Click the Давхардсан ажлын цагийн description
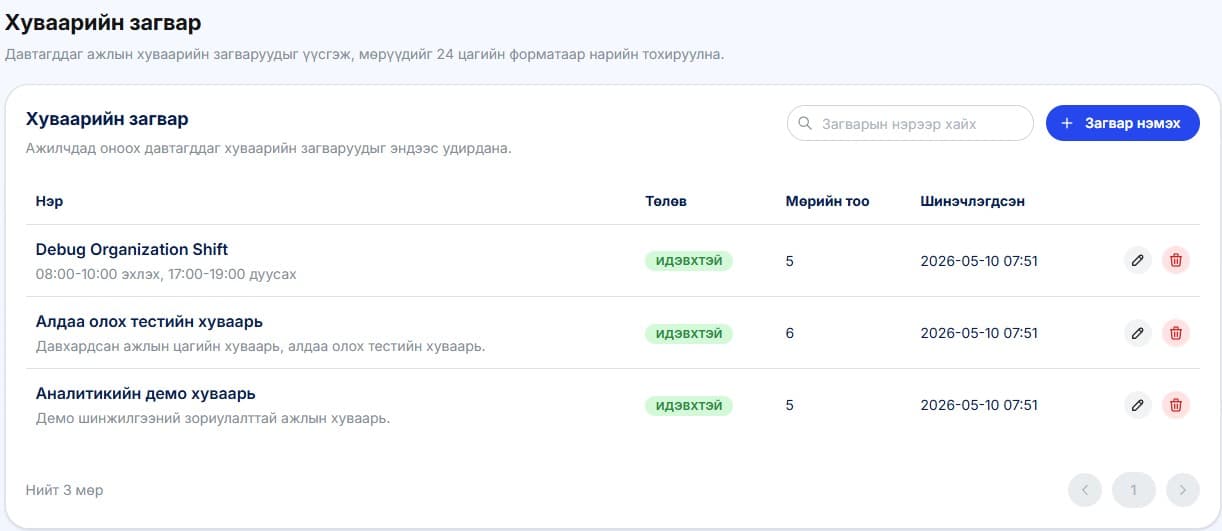 point(261,346)
